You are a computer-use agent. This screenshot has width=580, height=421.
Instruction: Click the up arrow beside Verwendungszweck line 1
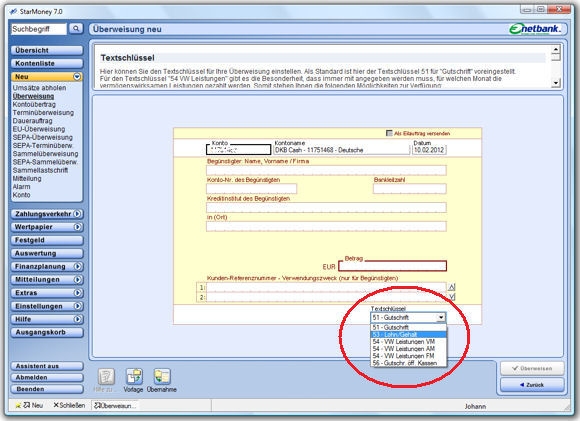(x=451, y=287)
